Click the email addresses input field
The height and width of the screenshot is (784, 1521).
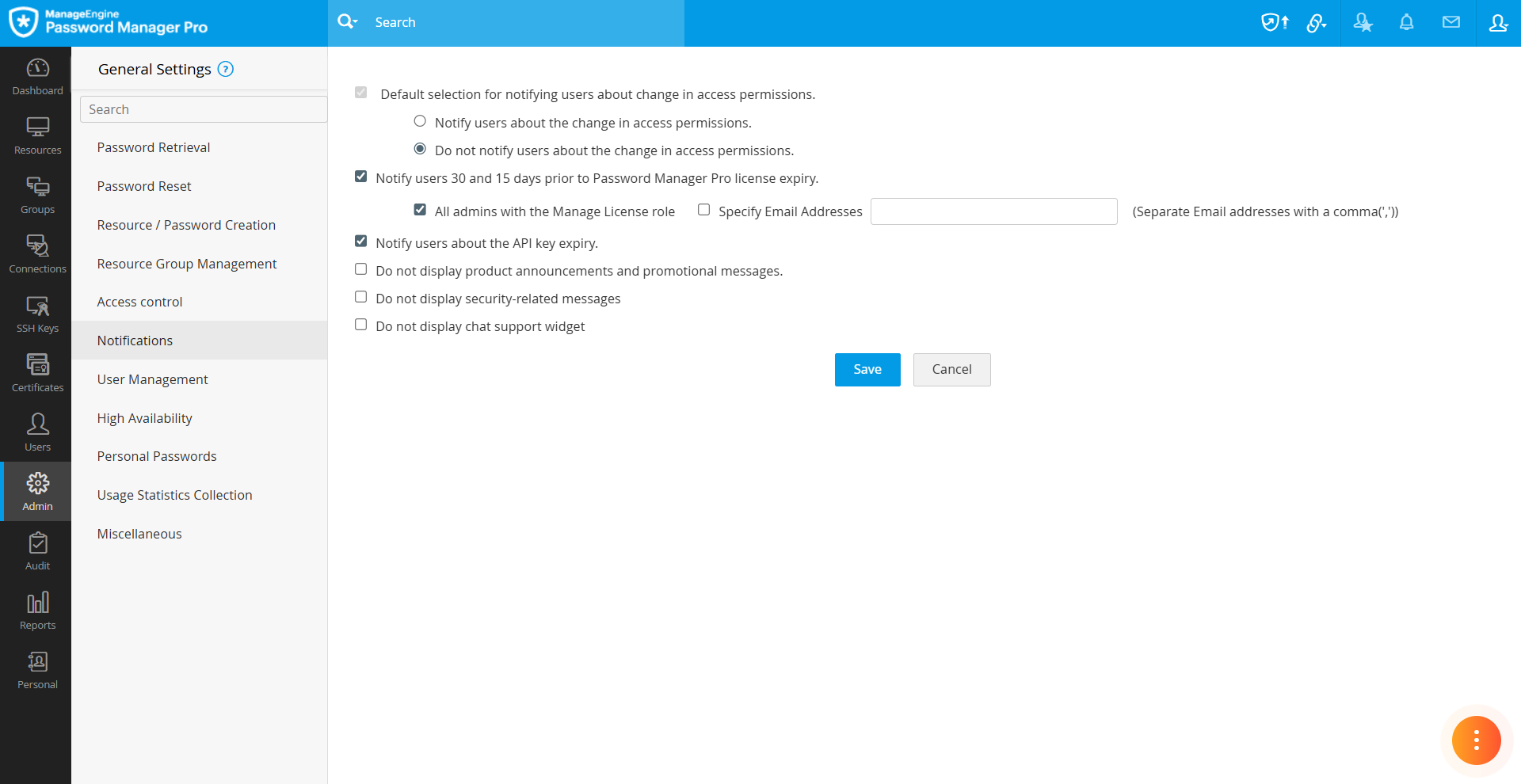[993, 211]
